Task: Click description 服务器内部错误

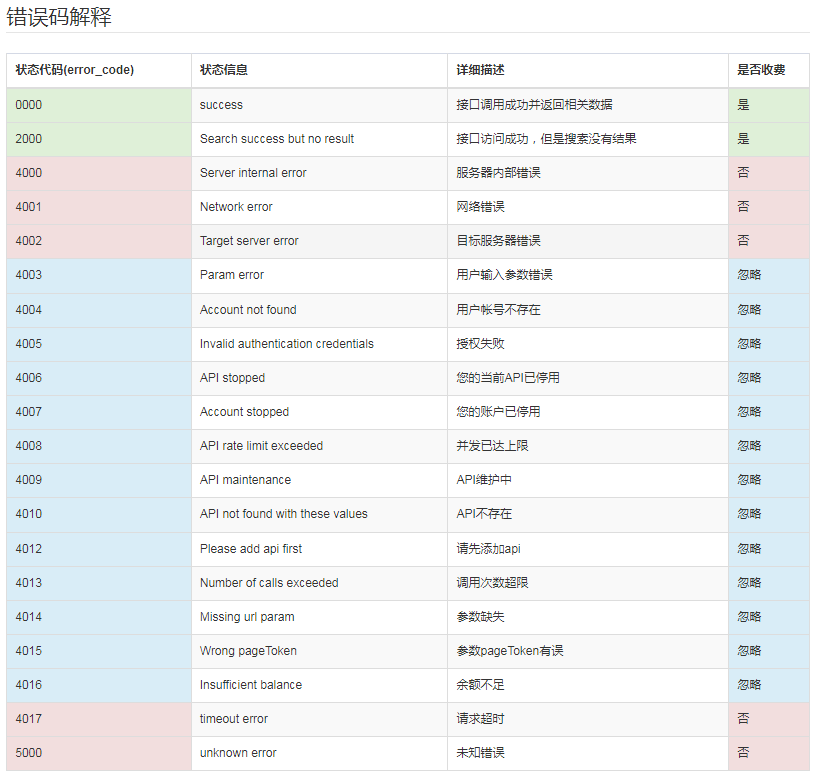Action: click(498, 173)
